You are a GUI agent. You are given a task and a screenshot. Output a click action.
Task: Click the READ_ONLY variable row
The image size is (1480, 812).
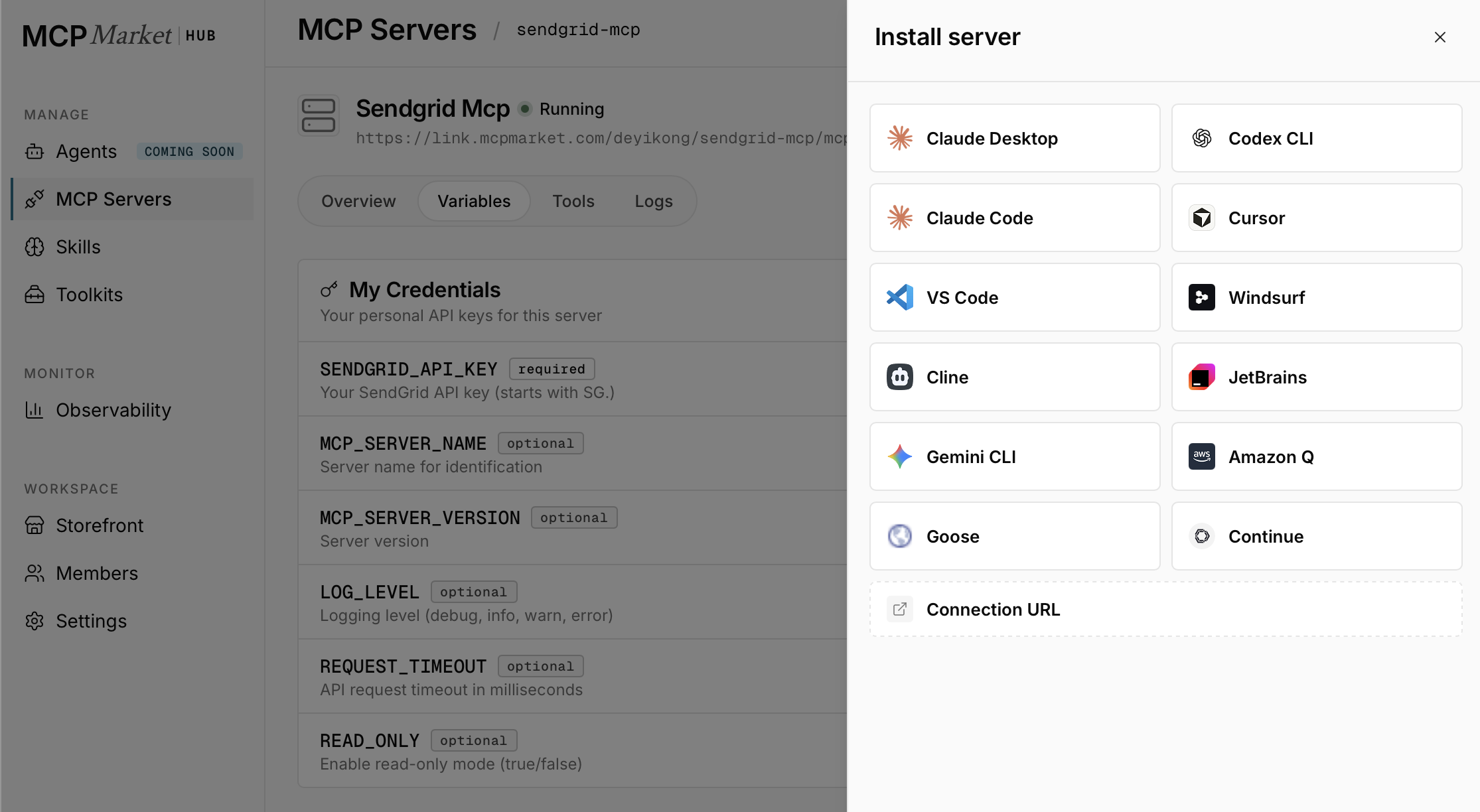573,751
